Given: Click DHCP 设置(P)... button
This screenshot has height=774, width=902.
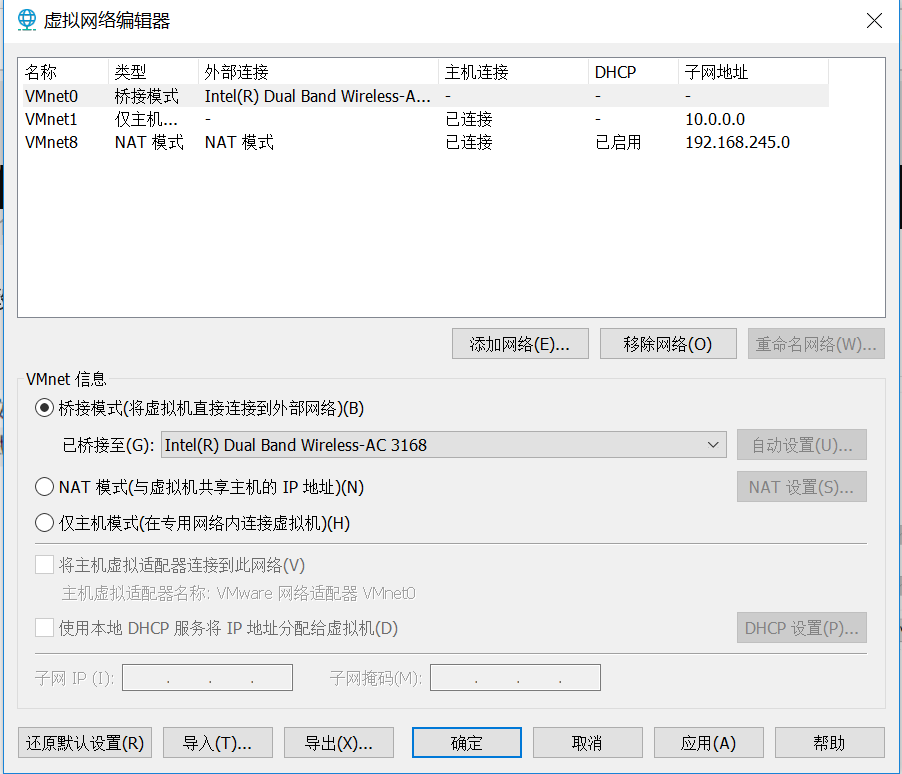Looking at the screenshot, I should coord(801,628).
